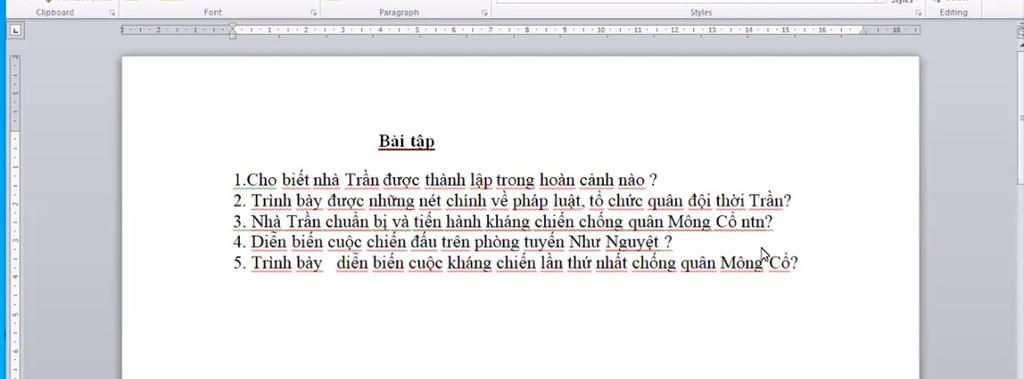Click the Clipboard group label
This screenshot has width=1024, height=379.
pos(55,12)
